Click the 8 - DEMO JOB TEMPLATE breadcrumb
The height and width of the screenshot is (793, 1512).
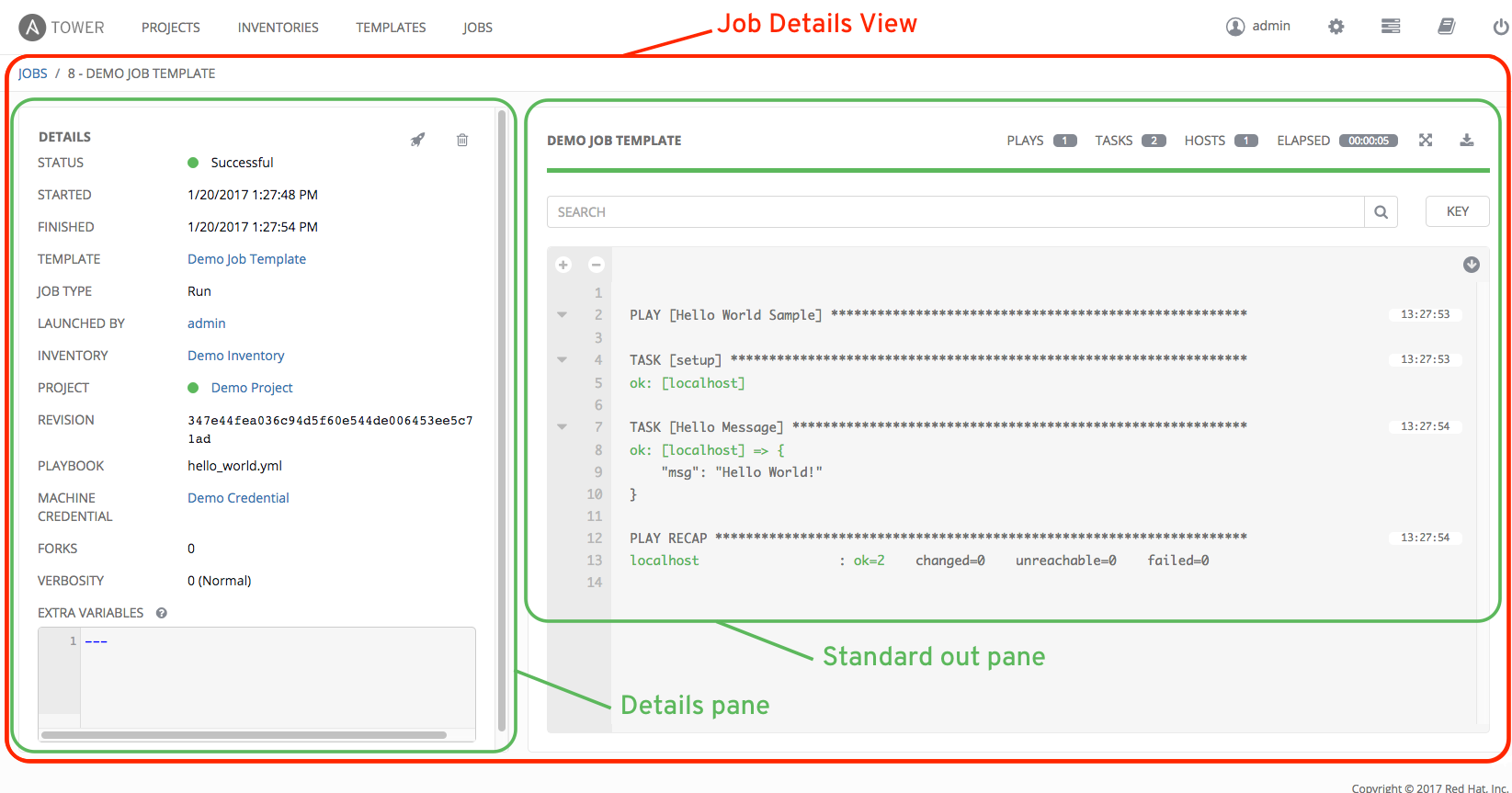click(142, 74)
